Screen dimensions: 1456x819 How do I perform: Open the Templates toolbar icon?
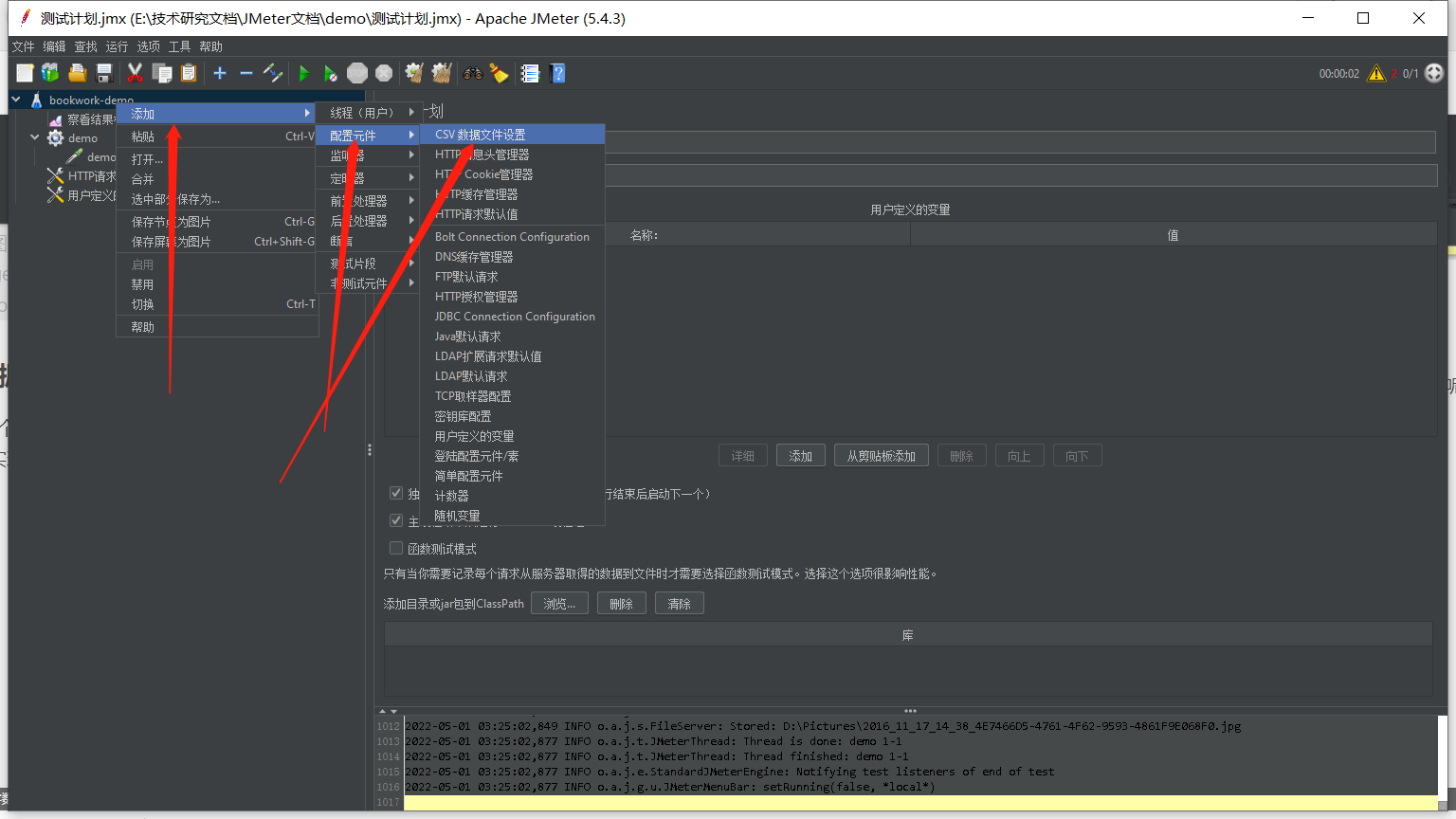[50, 73]
